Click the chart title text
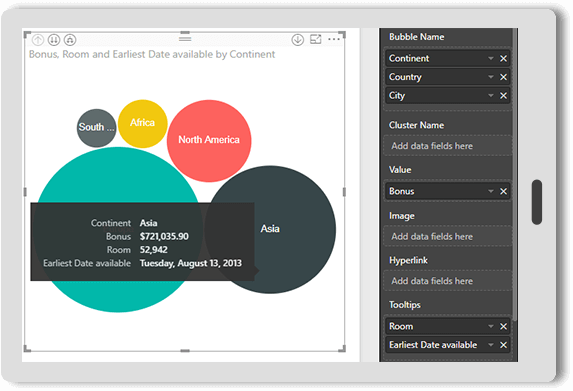573x391 pixels. [x=152, y=54]
